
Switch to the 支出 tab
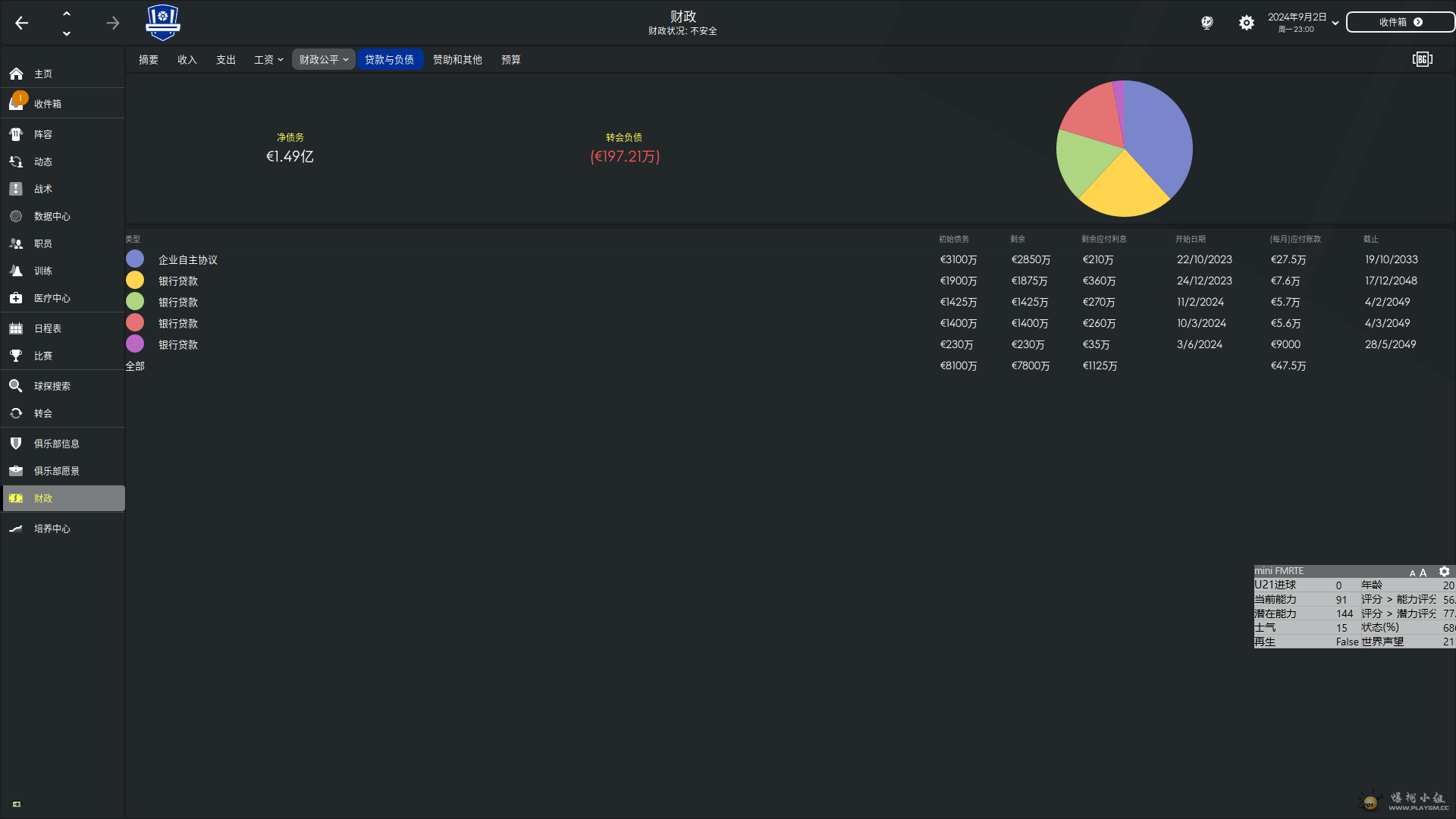[226, 59]
